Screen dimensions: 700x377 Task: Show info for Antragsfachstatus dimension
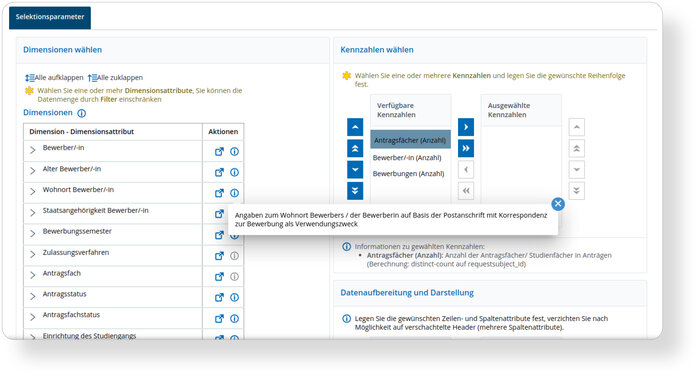click(x=234, y=318)
